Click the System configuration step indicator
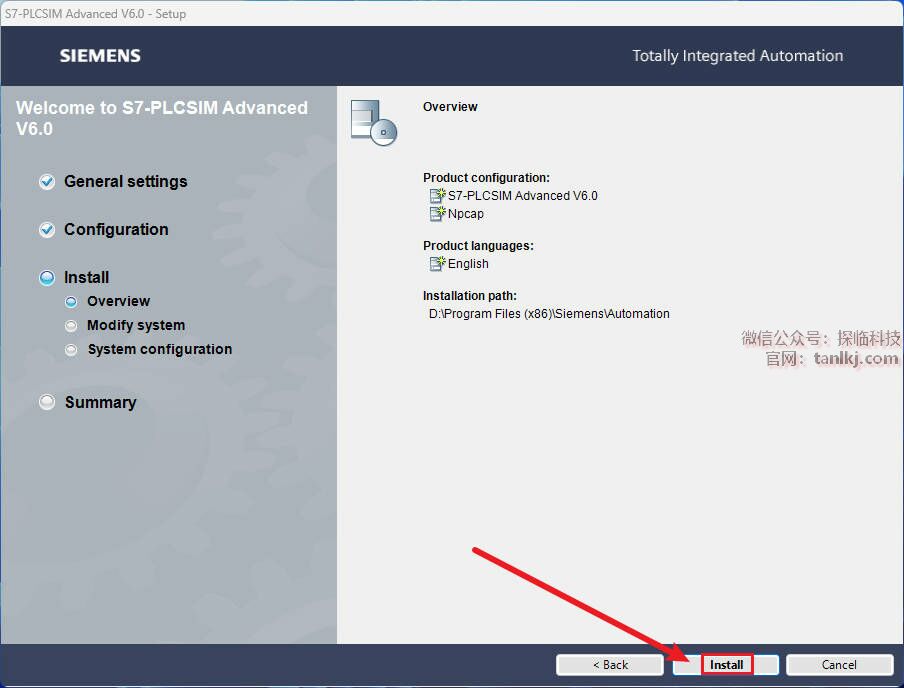This screenshot has height=688, width=904. (71, 349)
